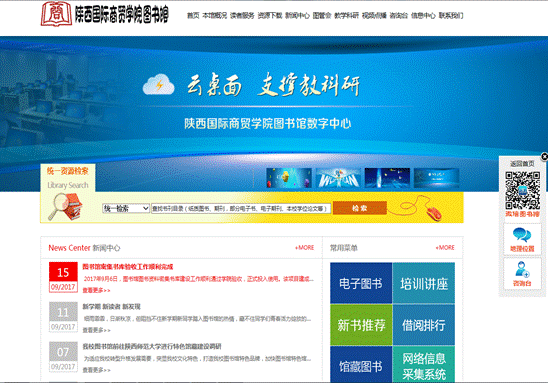Screen dimensions: 548x383
Task: Click the banner subtitle 陕西国际商贸学院图书馆数字中心
Action: coord(268,123)
